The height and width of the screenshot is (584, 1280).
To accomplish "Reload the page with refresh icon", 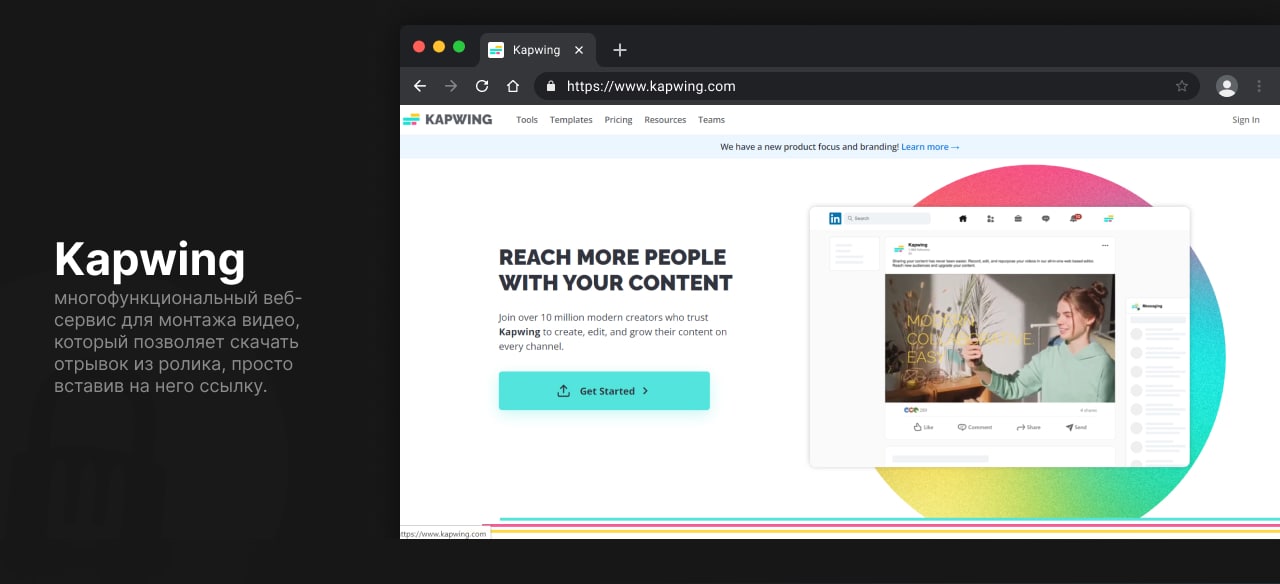I will point(482,86).
